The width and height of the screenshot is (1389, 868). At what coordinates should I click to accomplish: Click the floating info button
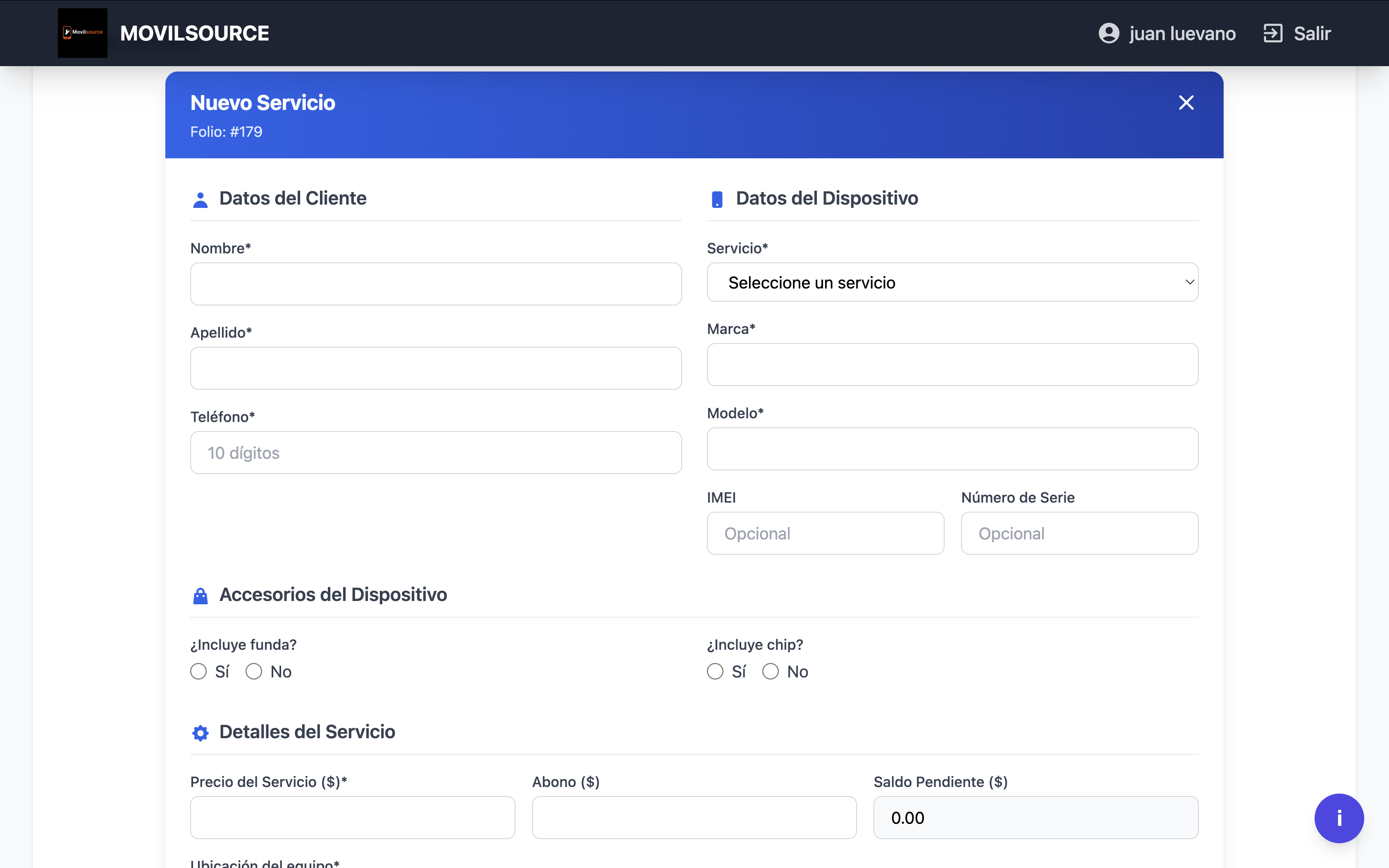coord(1339,818)
